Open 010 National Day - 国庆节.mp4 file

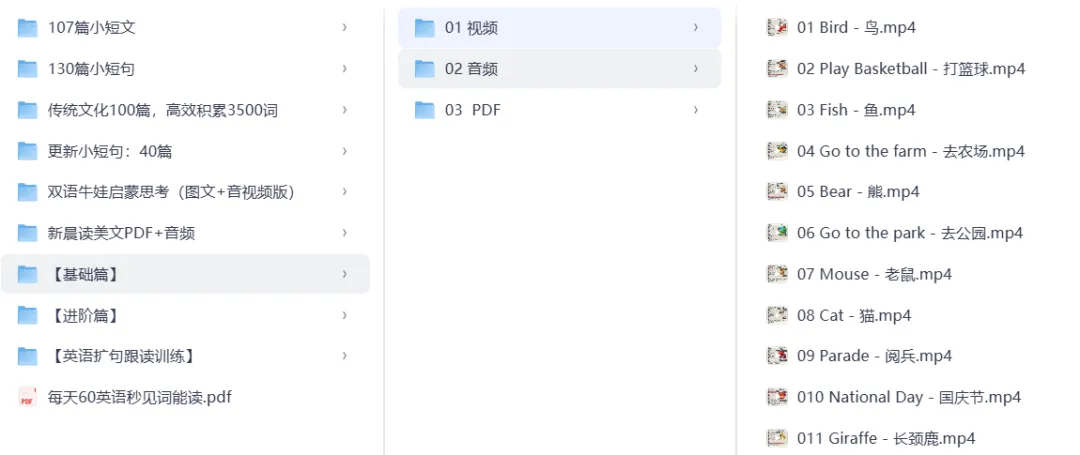click(908, 397)
